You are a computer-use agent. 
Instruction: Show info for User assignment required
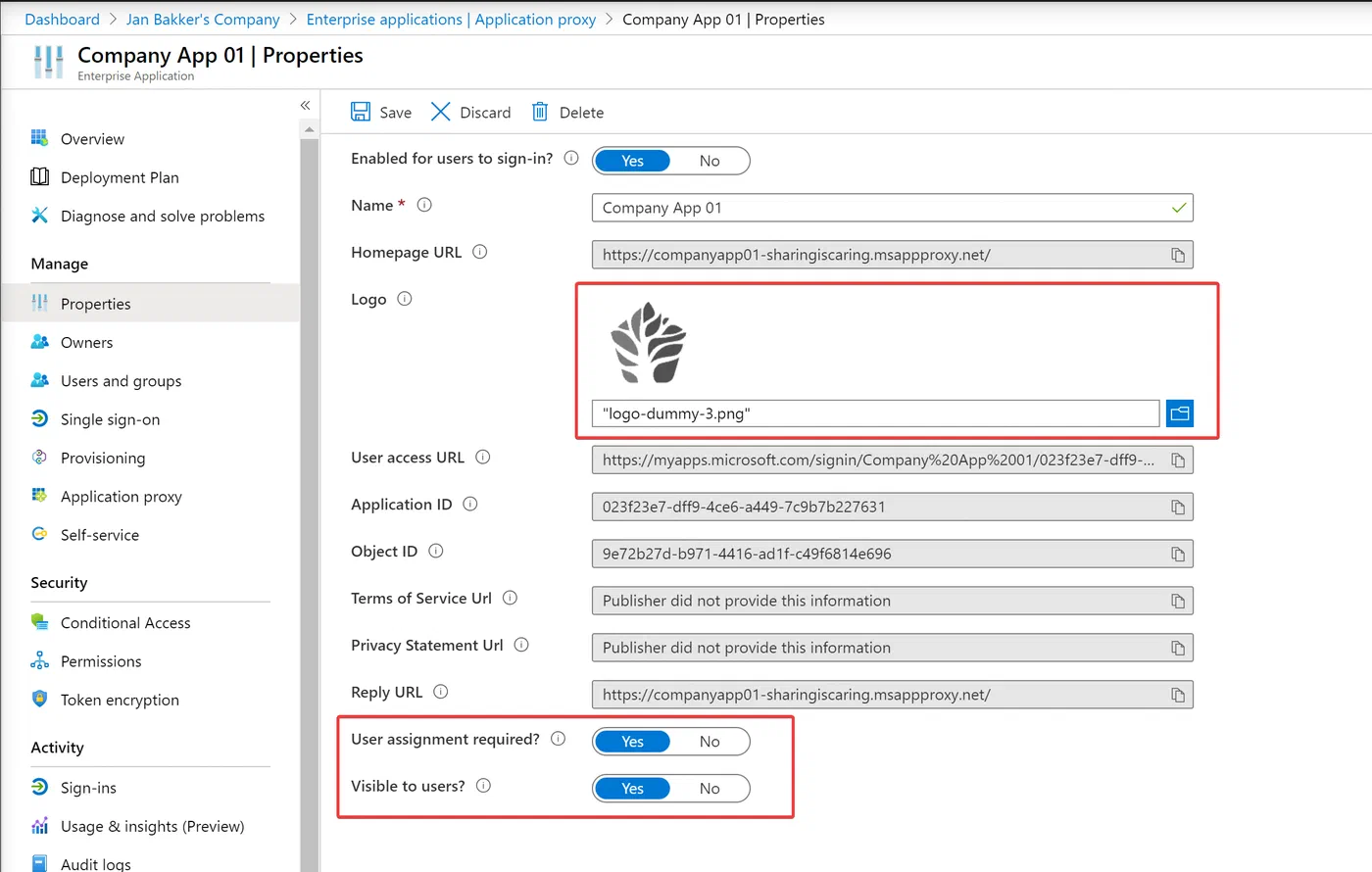(x=559, y=739)
